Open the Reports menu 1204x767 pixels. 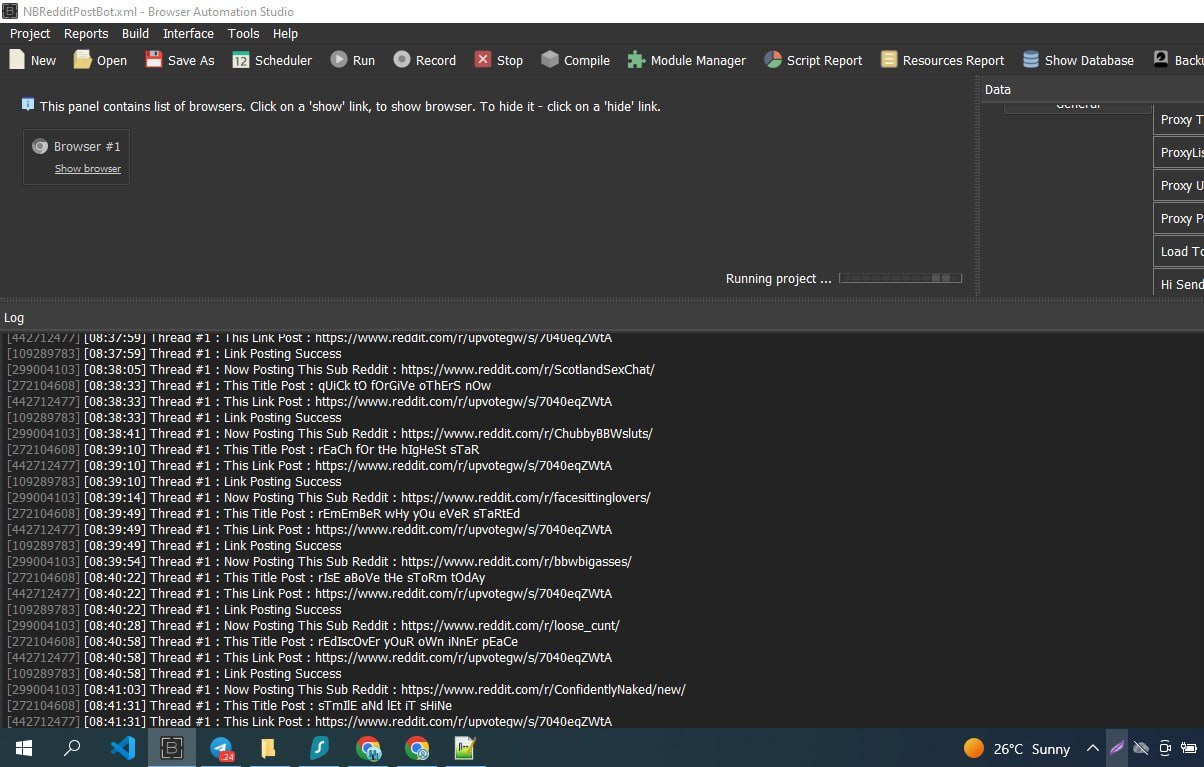click(86, 33)
